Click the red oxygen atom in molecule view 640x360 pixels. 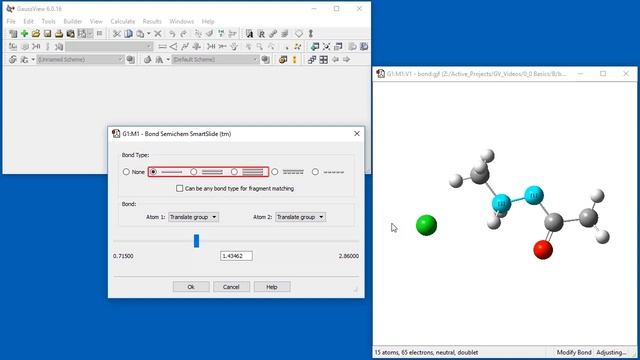(543, 249)
